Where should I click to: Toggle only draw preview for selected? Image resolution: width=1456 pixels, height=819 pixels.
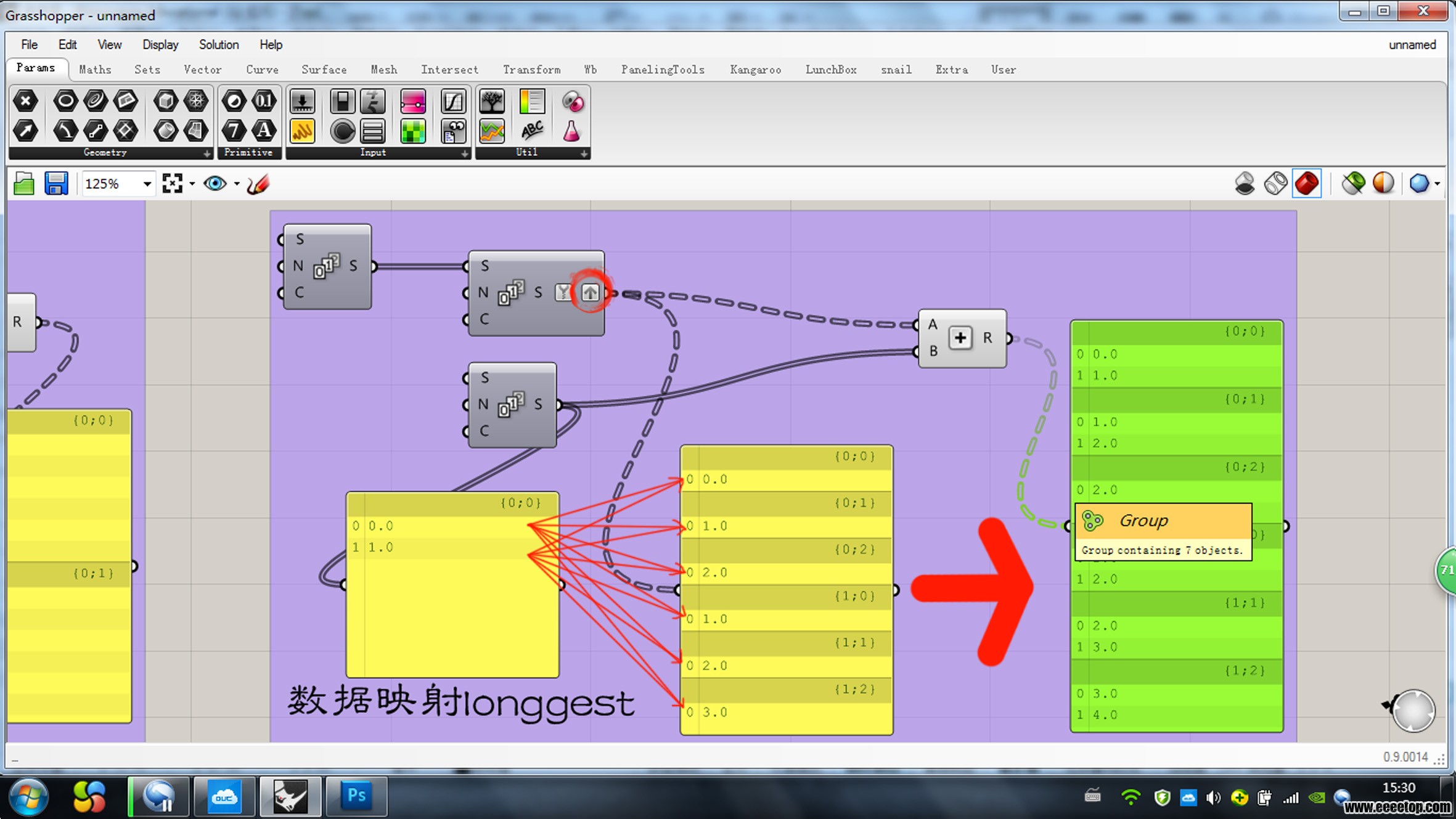tap(1353, 184)
